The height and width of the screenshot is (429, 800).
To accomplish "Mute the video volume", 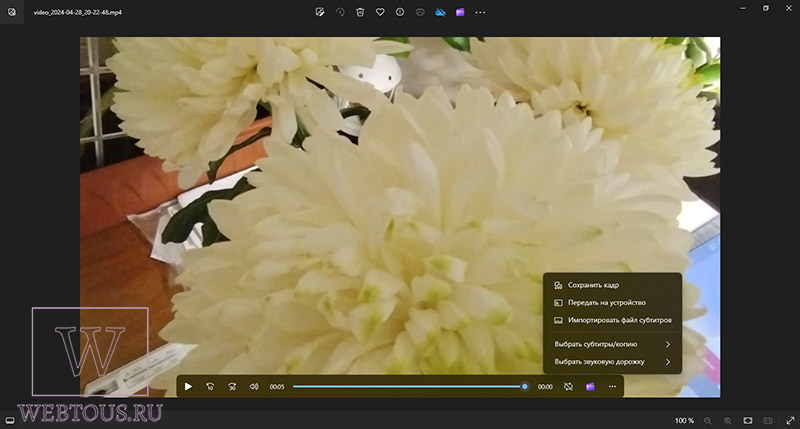I will (x=254, y=387).
